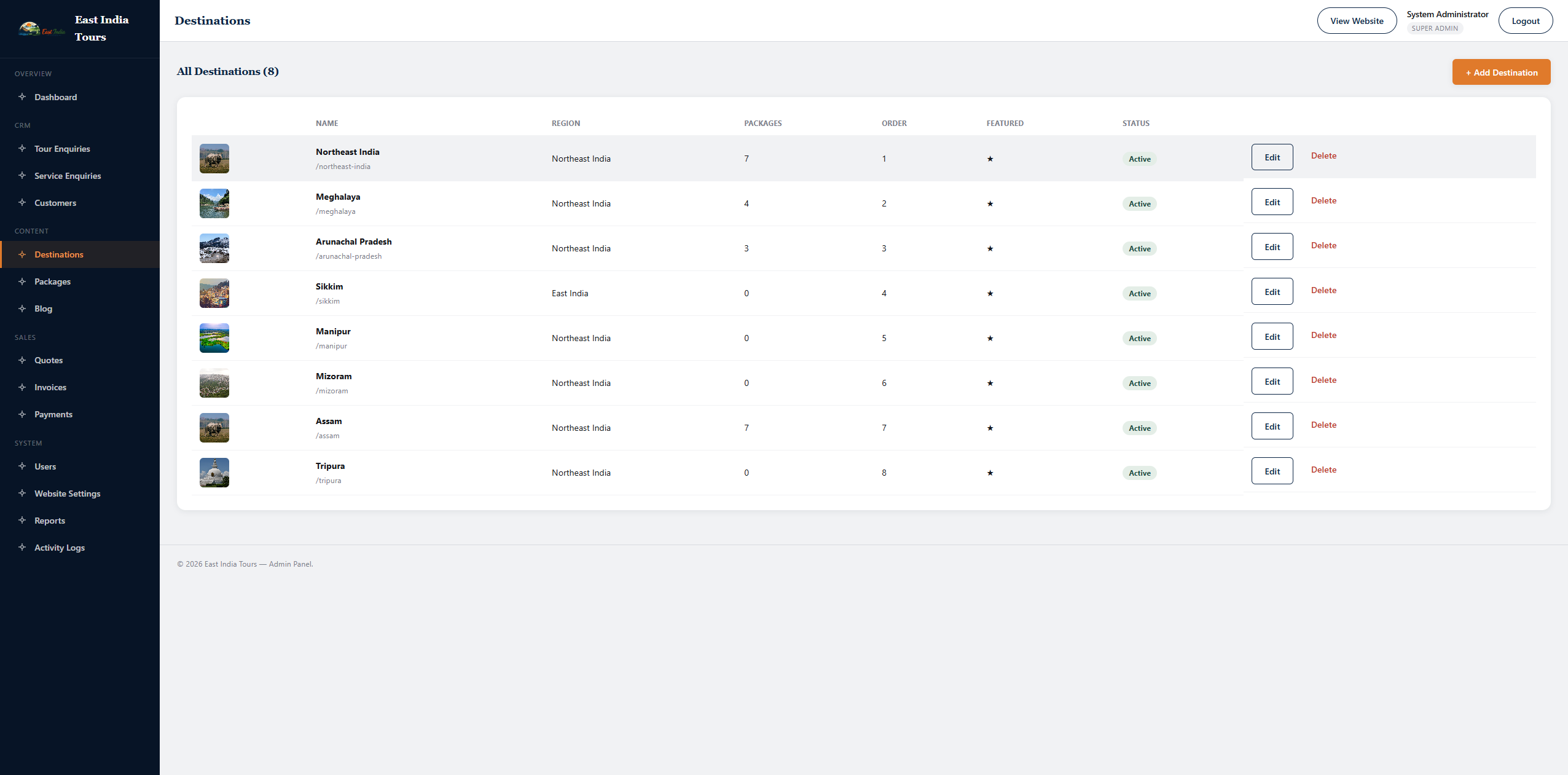Click the Add Destination button
The width and height of the screenshot is (1568, 775).
click(1501, 72)
